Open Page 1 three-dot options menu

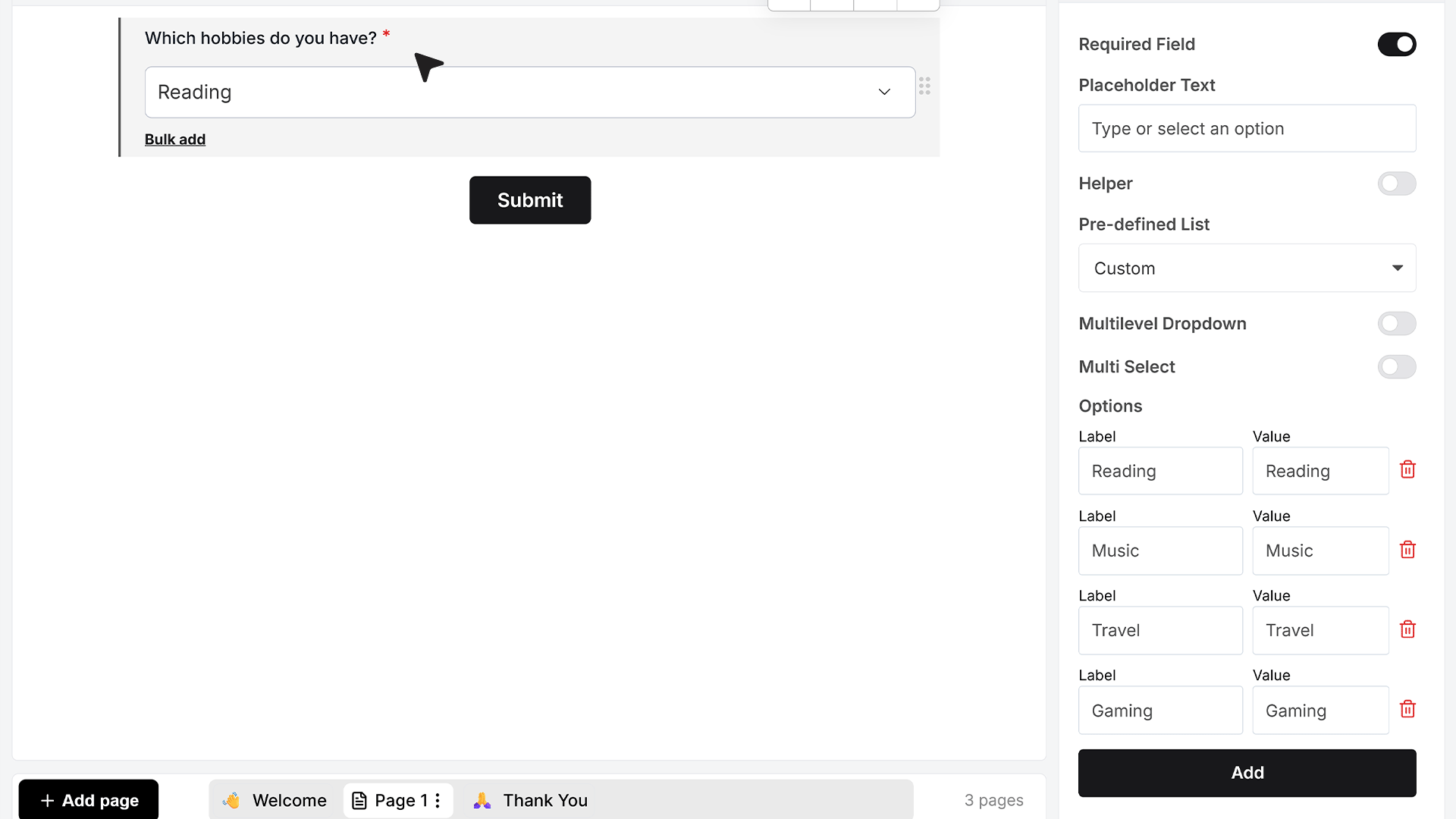[x=438, y=801]
